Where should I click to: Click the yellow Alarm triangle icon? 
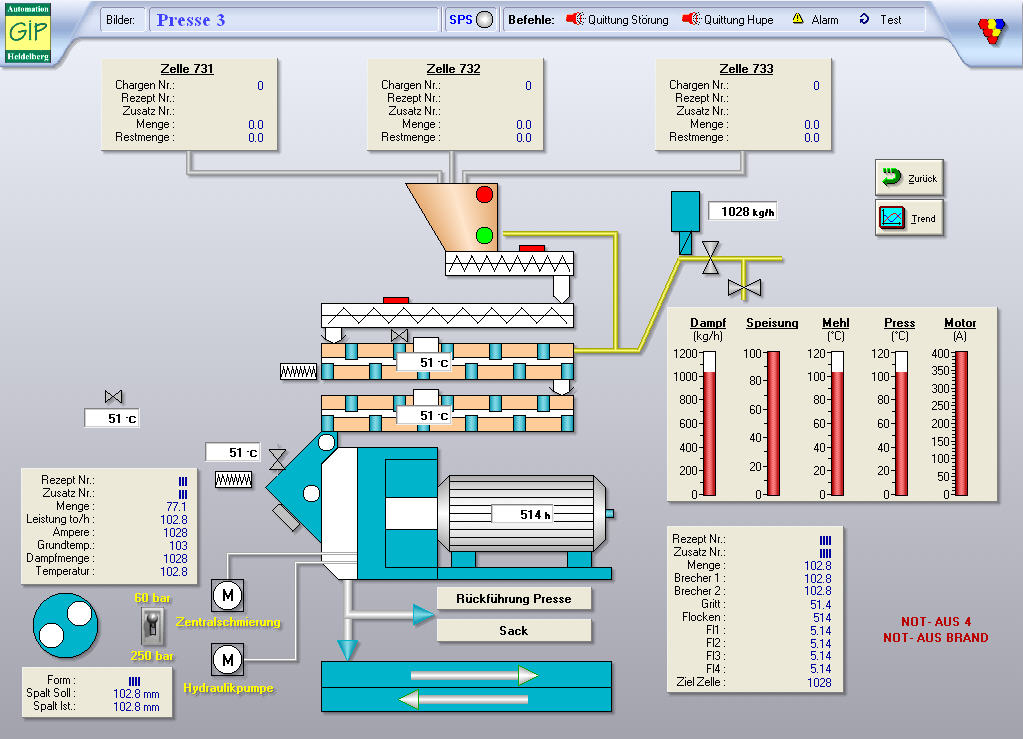(x=798, y=19)
